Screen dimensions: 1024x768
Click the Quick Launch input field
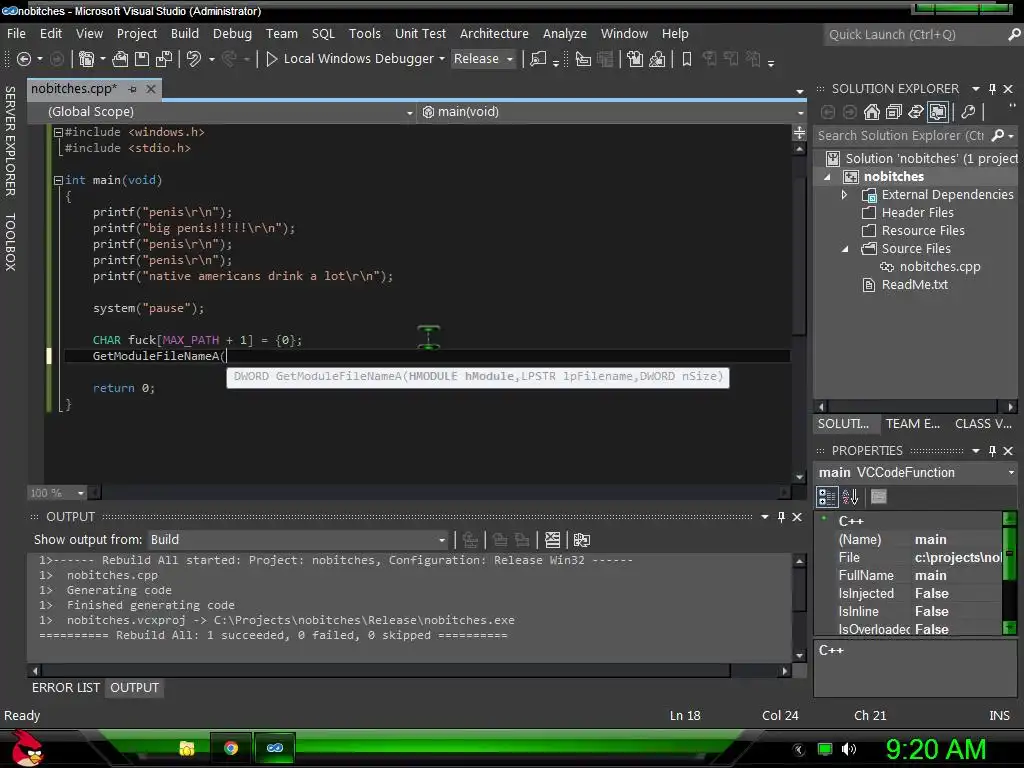pos(914,35)
